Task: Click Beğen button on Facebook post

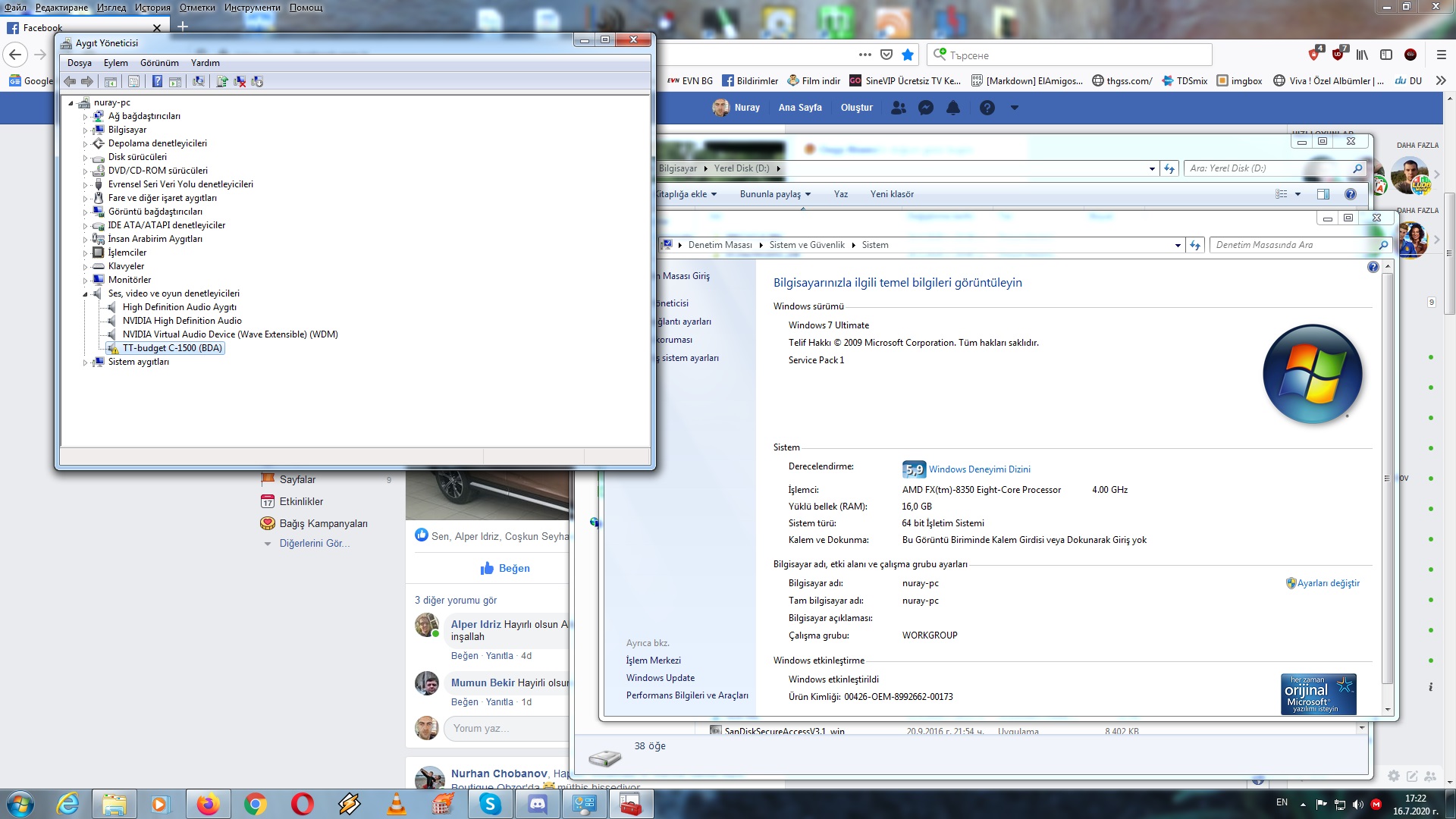Action: [505, 568]
